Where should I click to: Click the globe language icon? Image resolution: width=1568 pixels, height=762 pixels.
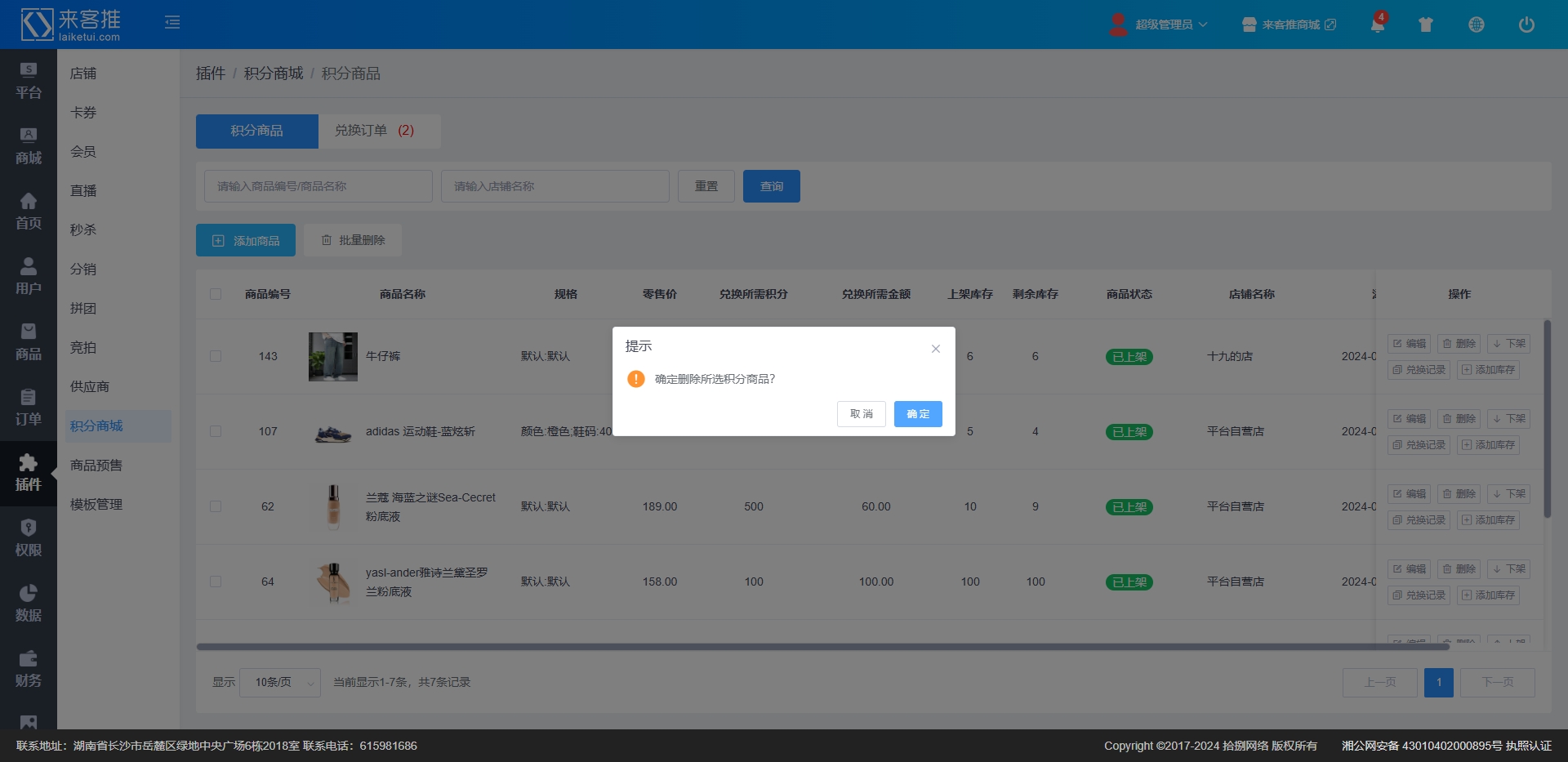[x=1476, y=25]
